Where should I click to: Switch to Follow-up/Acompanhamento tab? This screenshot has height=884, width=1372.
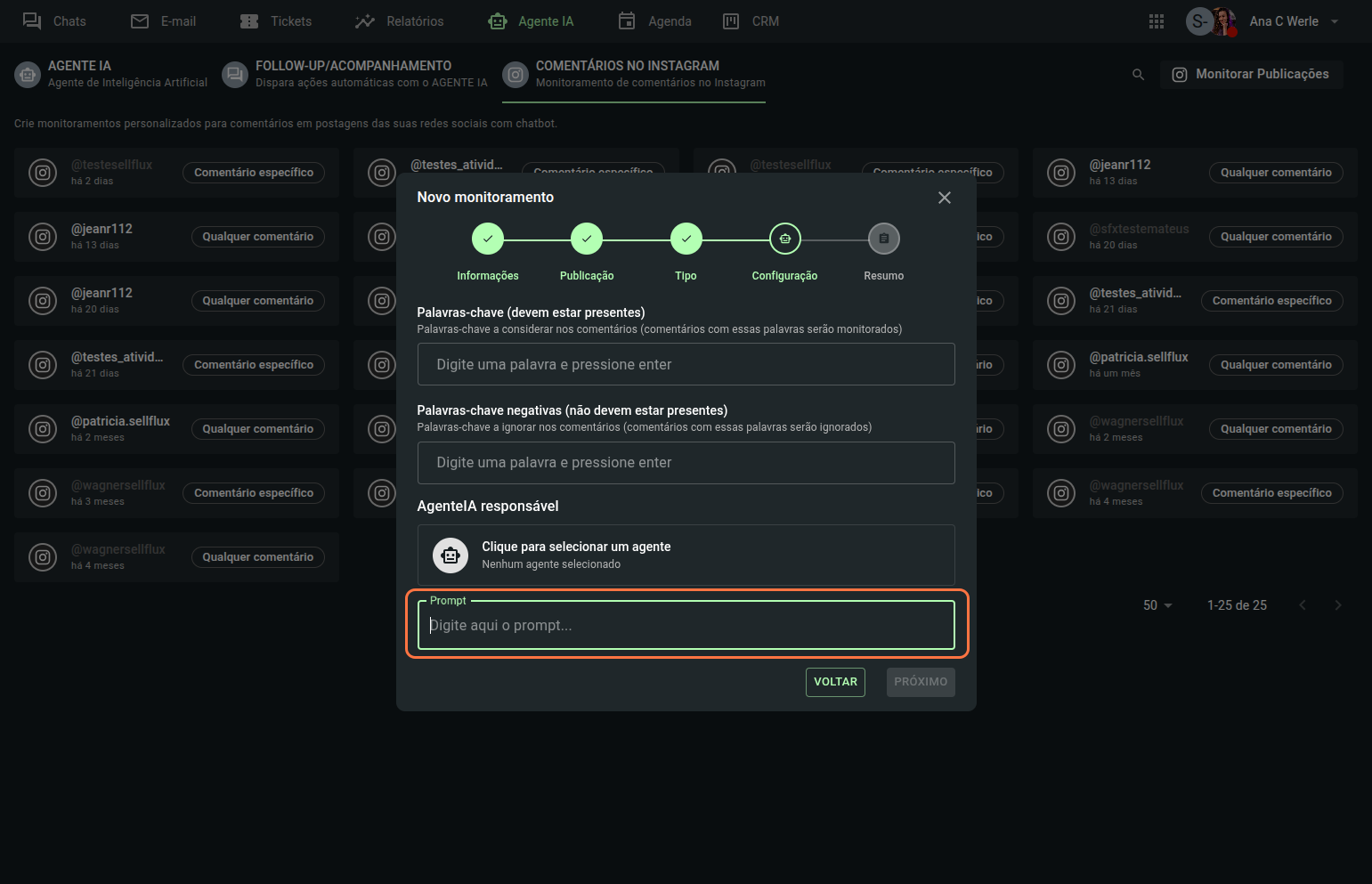pos(354,74)
